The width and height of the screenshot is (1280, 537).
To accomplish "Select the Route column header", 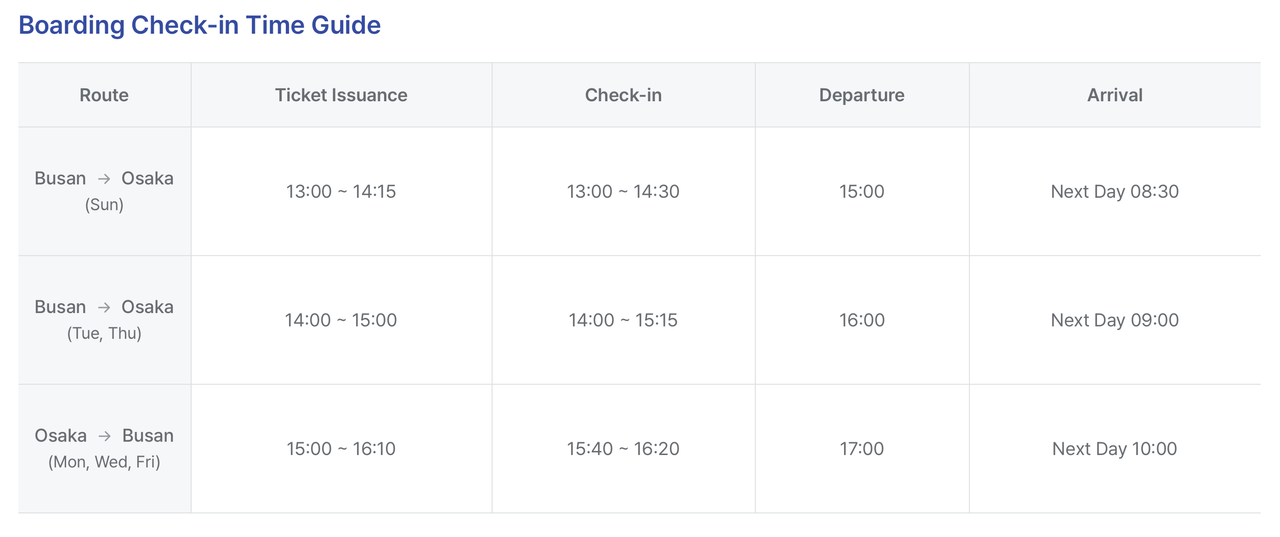I will [104, 95].
